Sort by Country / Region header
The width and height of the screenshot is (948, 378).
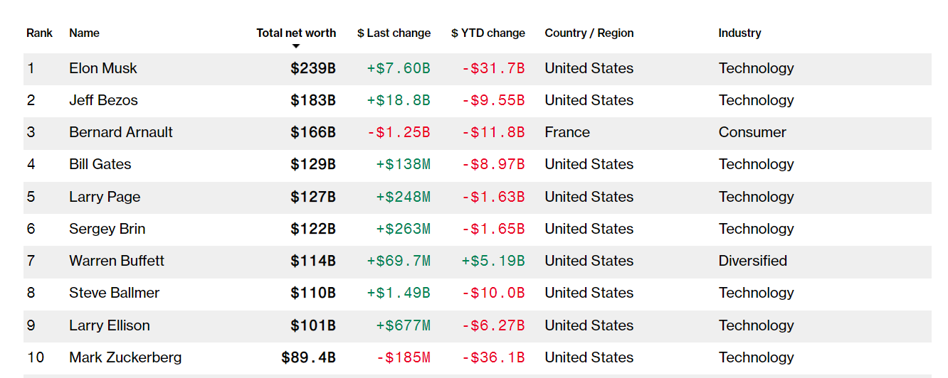pyautogui.click(x=589, y=33)
